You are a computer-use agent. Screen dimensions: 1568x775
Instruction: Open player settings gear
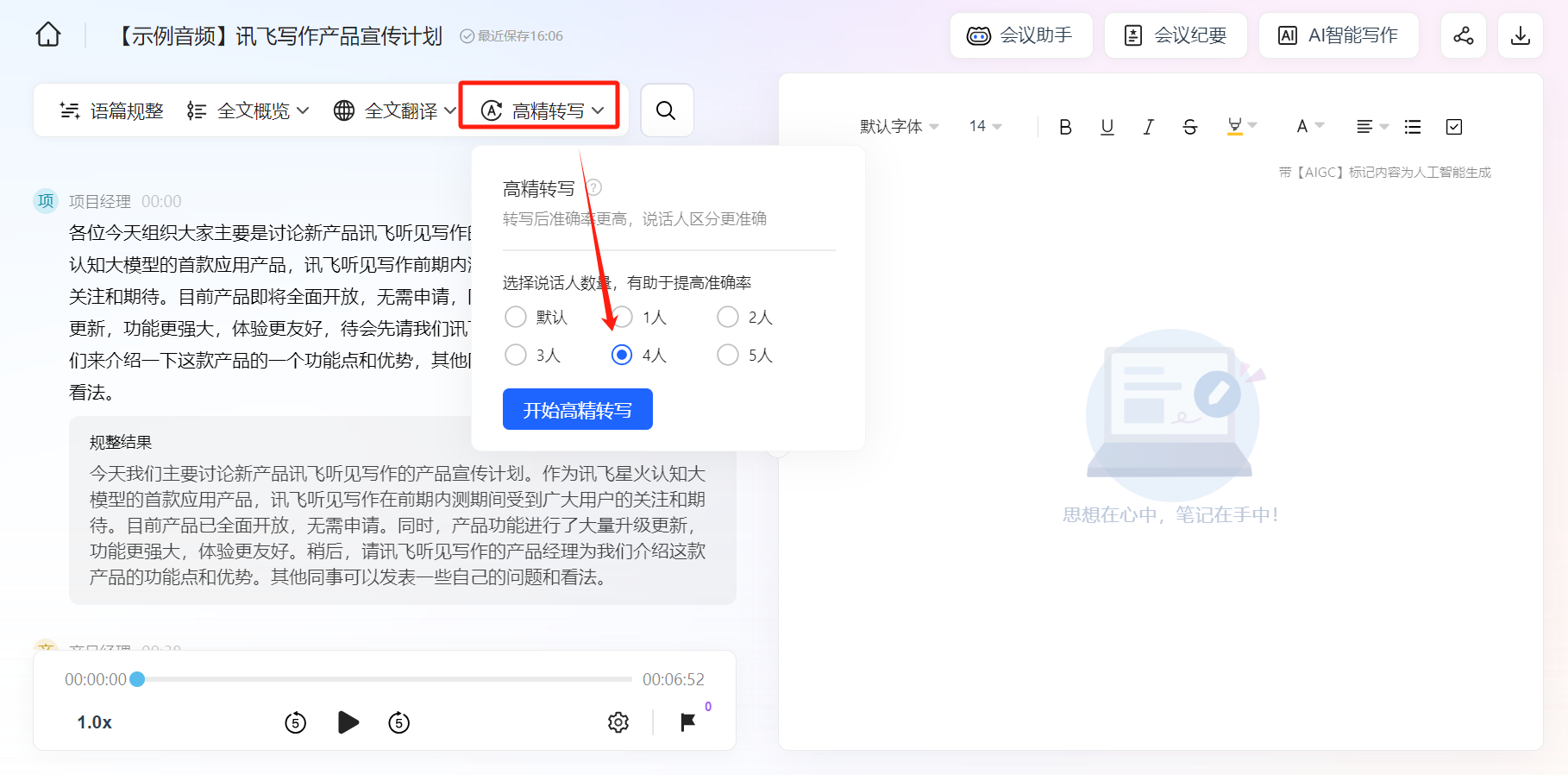618,722
